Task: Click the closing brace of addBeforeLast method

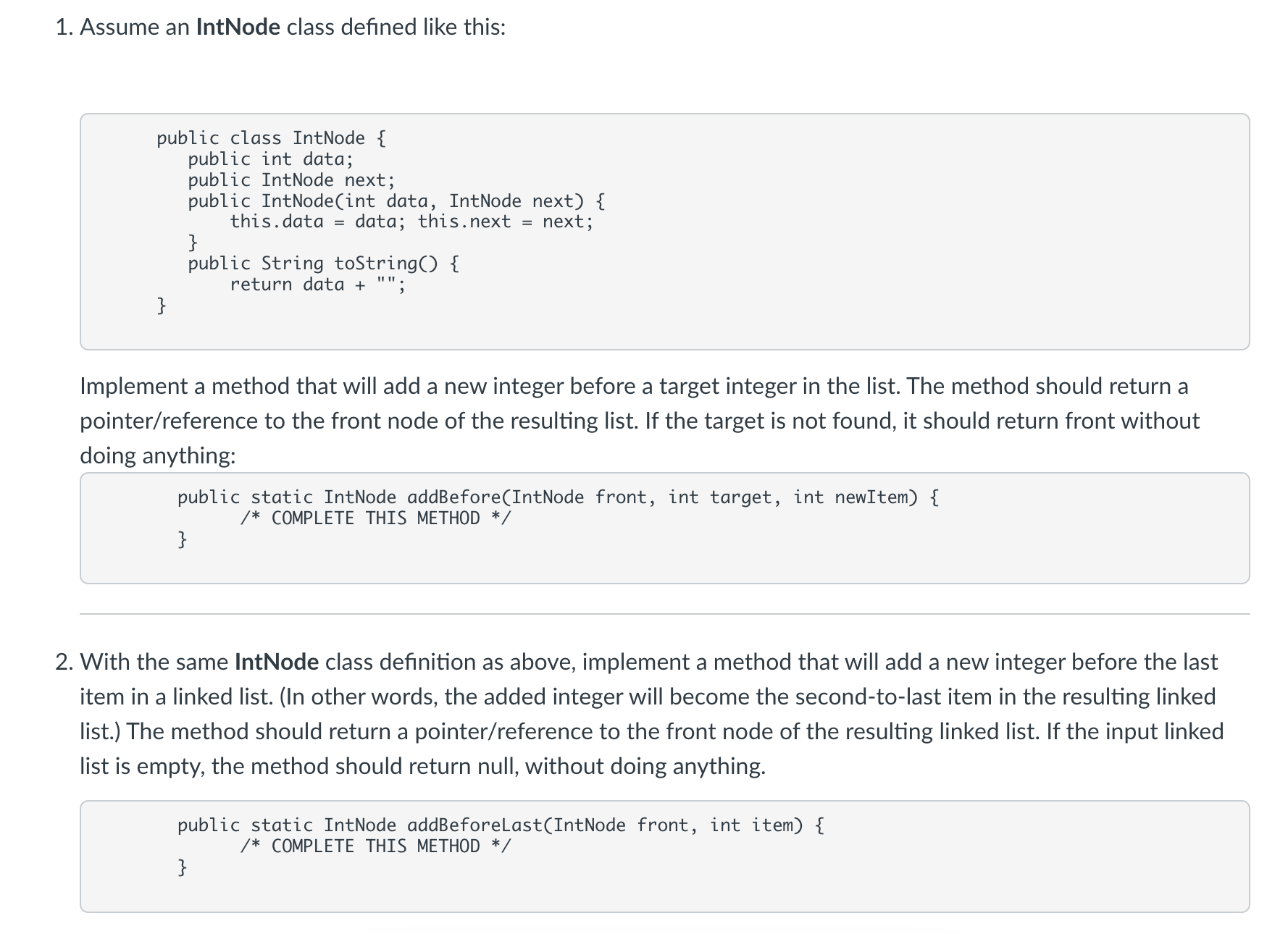Action: (x=183, y=867)
